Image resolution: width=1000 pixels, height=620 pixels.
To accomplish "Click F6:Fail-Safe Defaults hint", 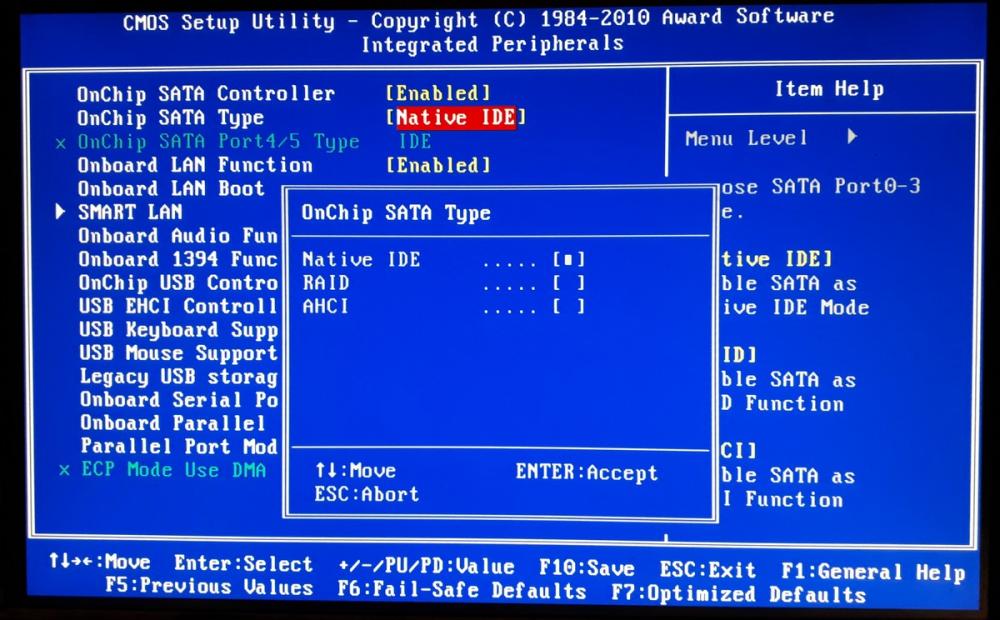I will (x=462, y=589).
